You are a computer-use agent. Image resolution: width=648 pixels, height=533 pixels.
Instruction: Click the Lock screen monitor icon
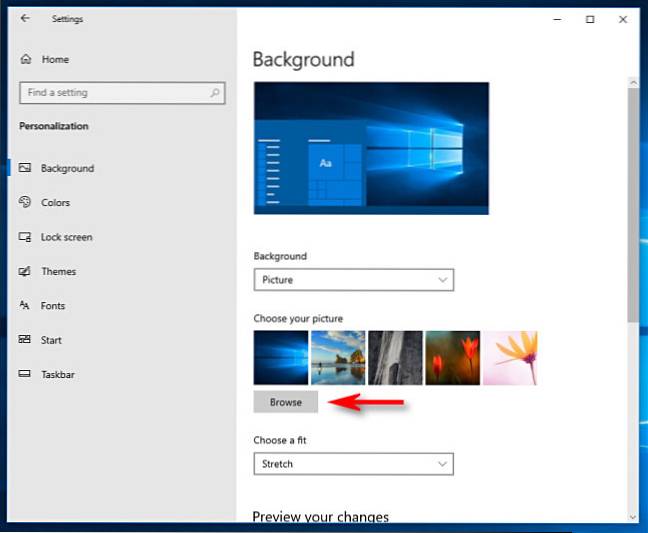point(25,237)
